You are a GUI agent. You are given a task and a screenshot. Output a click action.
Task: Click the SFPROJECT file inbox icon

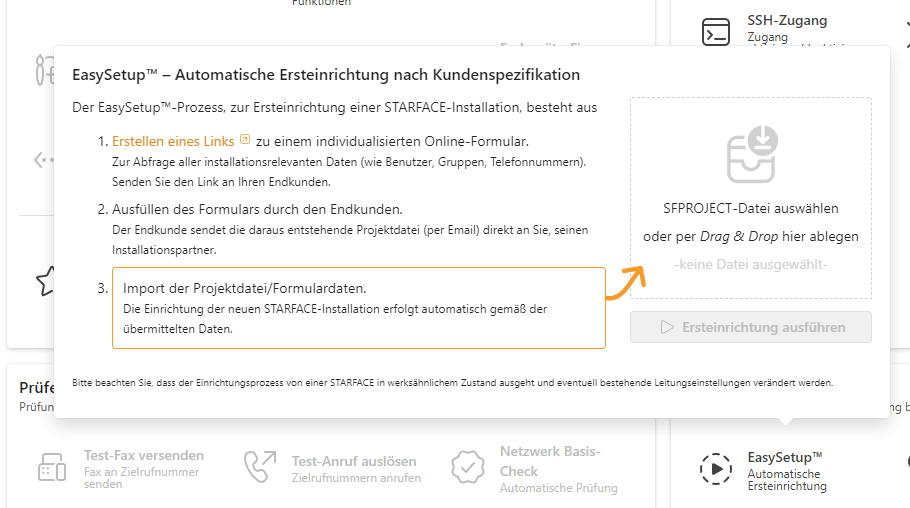(x=752, y=154)
